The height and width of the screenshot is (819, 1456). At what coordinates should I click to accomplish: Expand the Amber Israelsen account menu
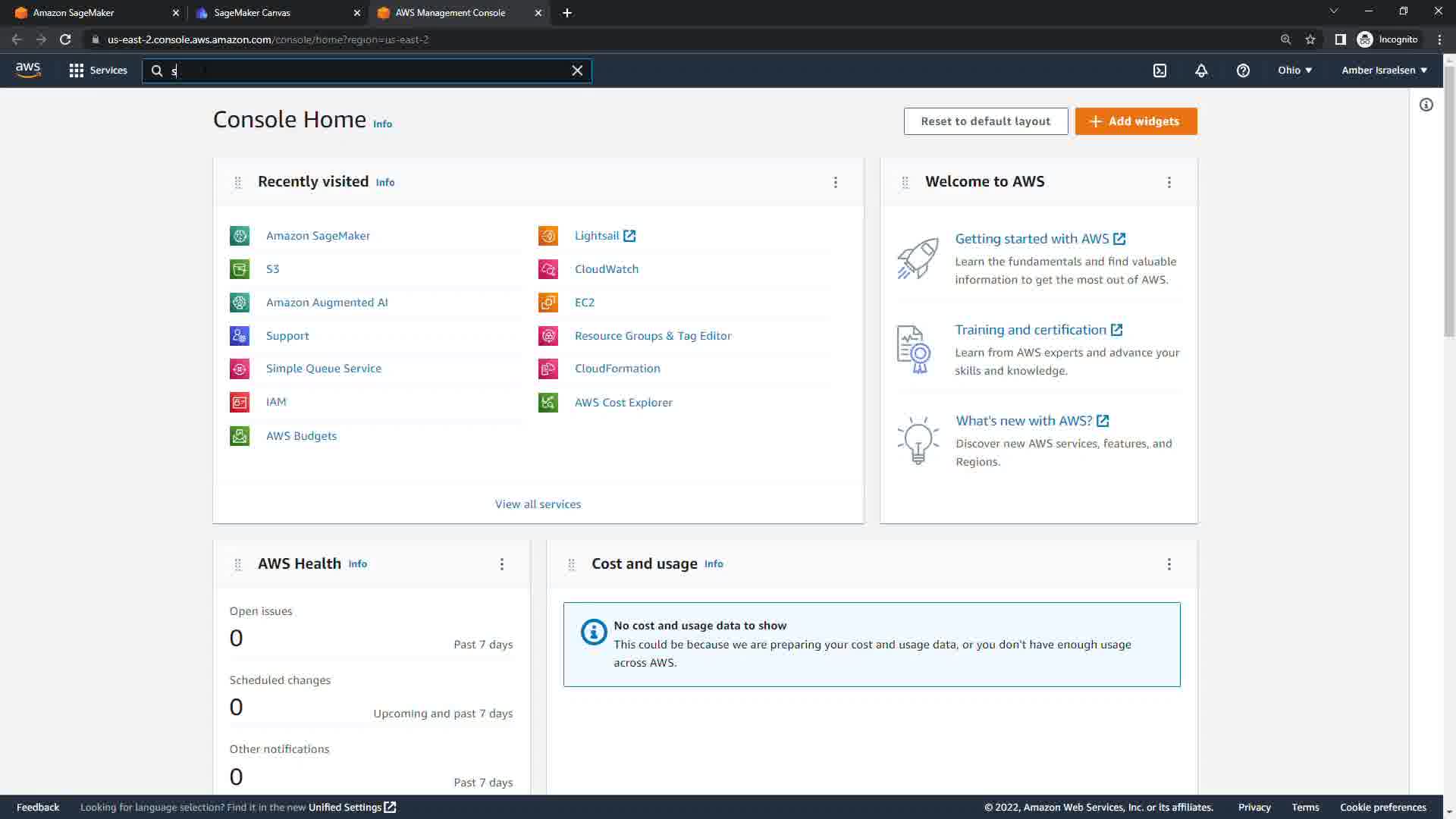coord(1384,71)
